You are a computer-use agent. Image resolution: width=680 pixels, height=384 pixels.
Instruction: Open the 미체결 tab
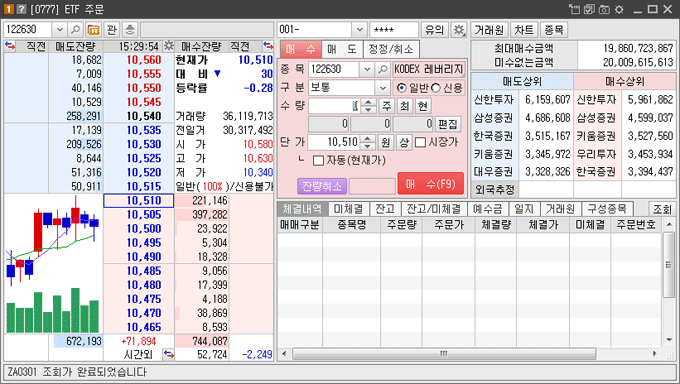(348, 209)
